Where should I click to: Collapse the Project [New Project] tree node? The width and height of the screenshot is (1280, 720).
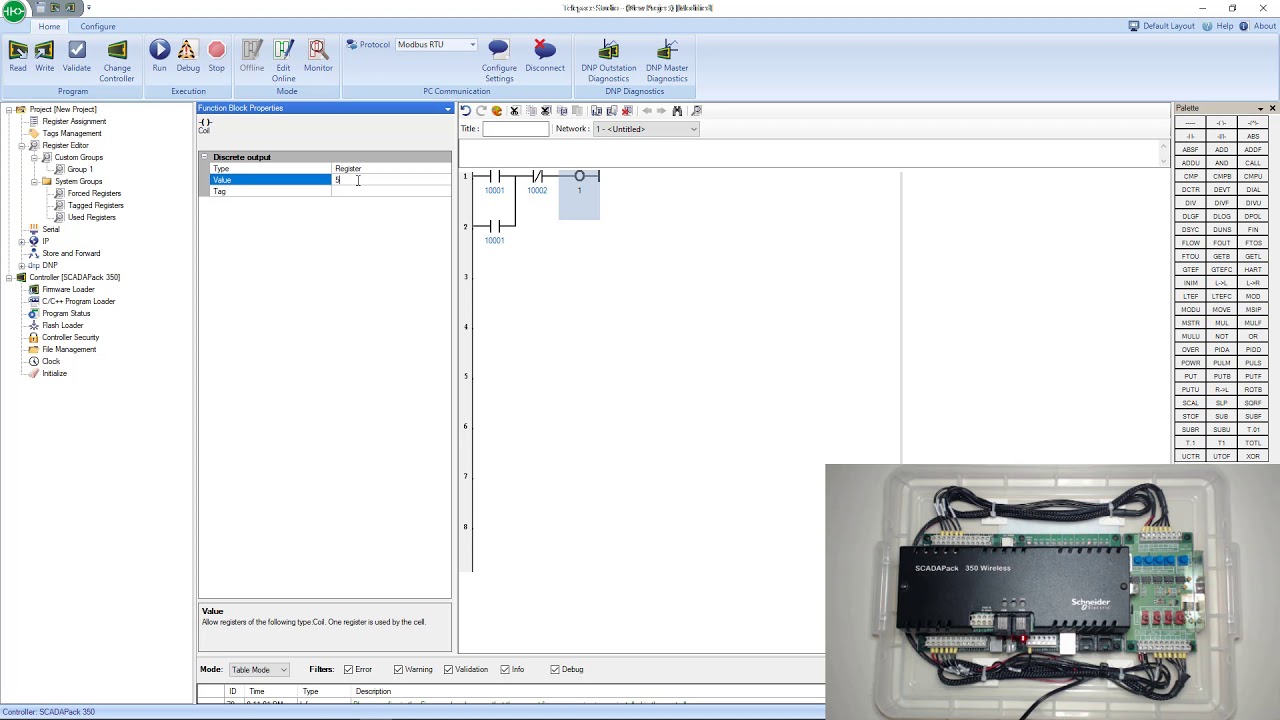pos(9,109)
